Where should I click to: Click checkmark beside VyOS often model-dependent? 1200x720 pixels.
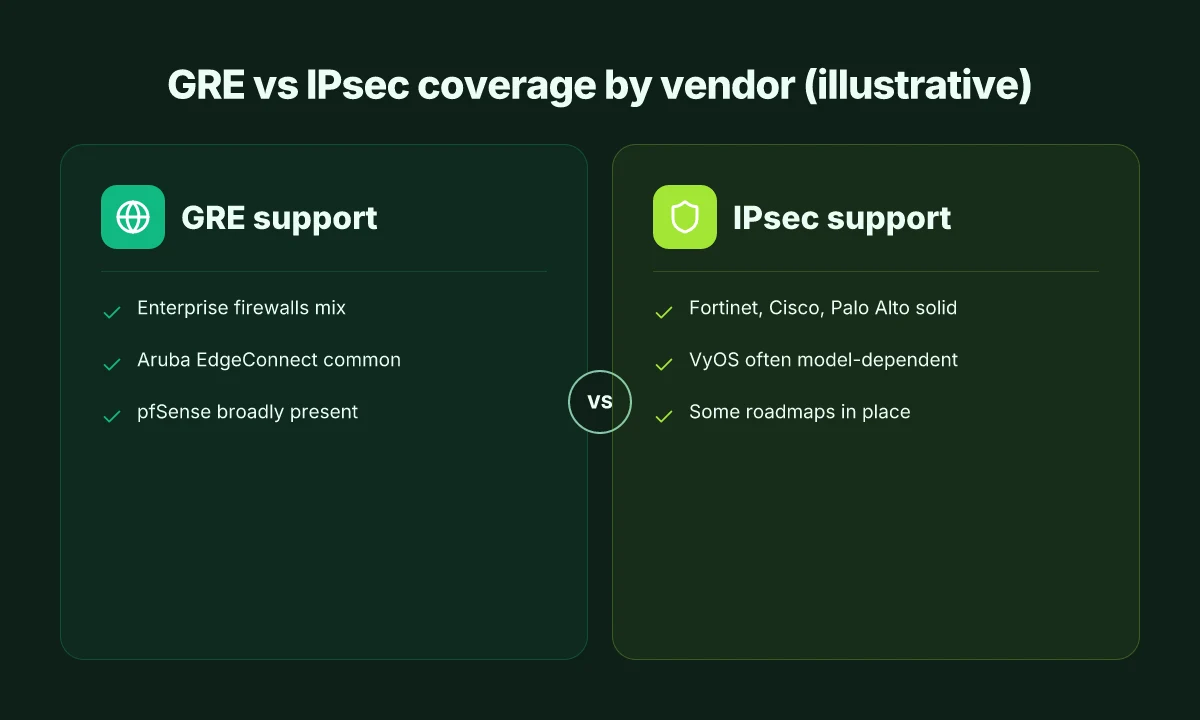(x=664, y=365)
